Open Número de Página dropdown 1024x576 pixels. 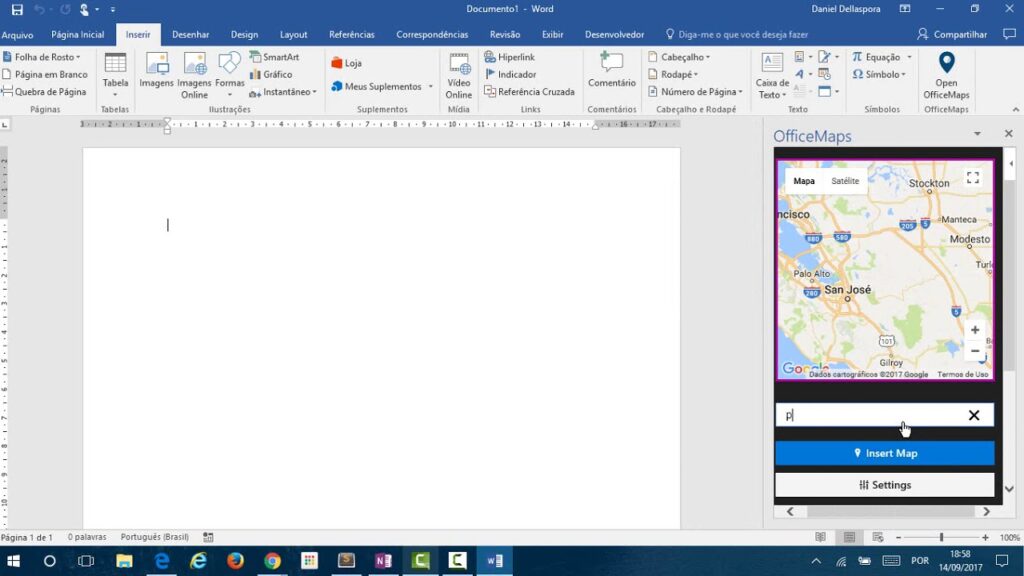point(695,92)
